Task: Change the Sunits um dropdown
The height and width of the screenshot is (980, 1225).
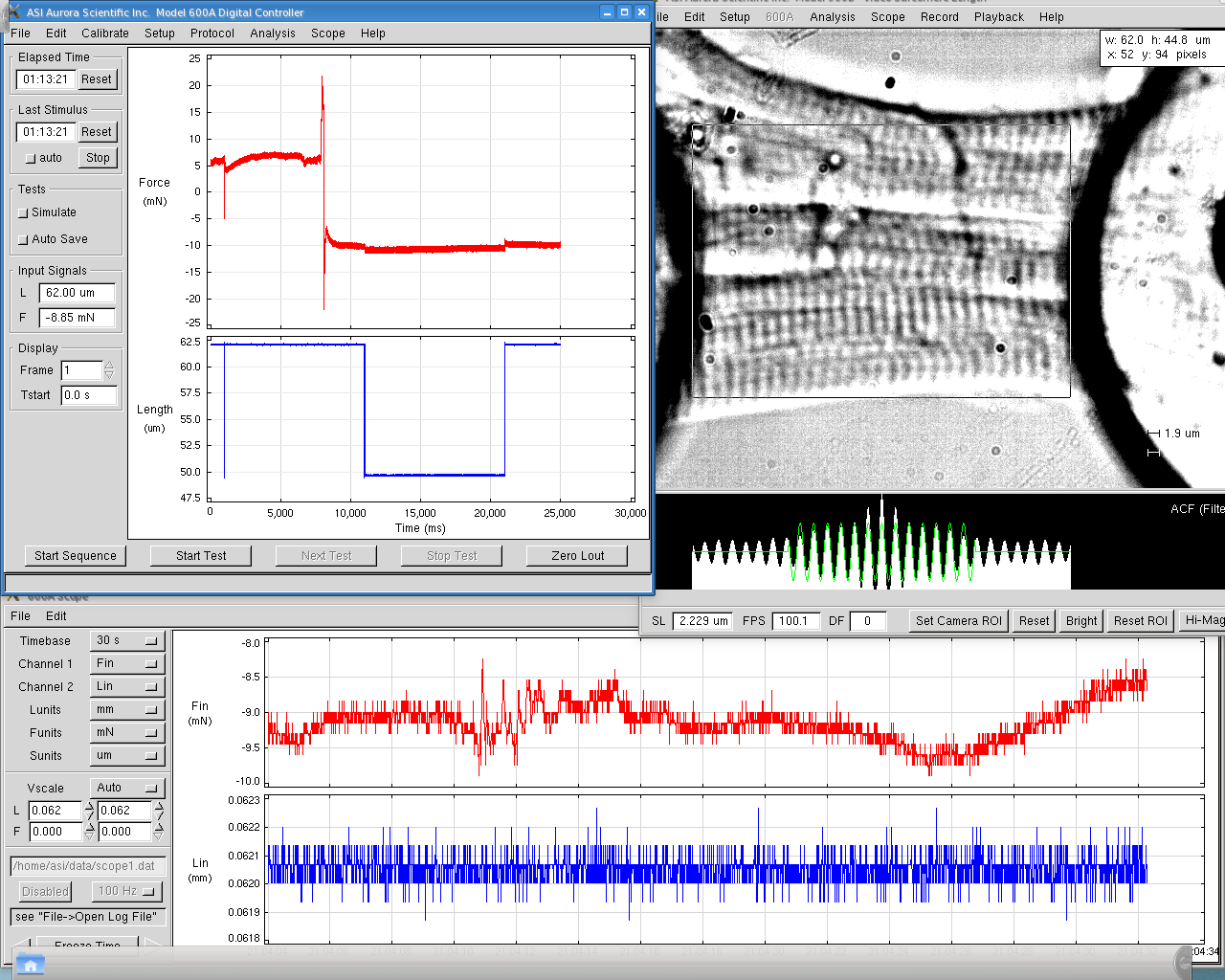Action: [x=127, y=755]
